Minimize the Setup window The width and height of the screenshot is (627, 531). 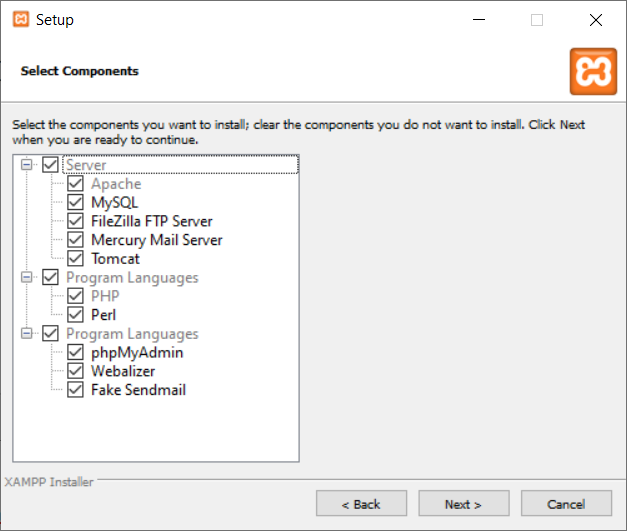click(479, 20)
